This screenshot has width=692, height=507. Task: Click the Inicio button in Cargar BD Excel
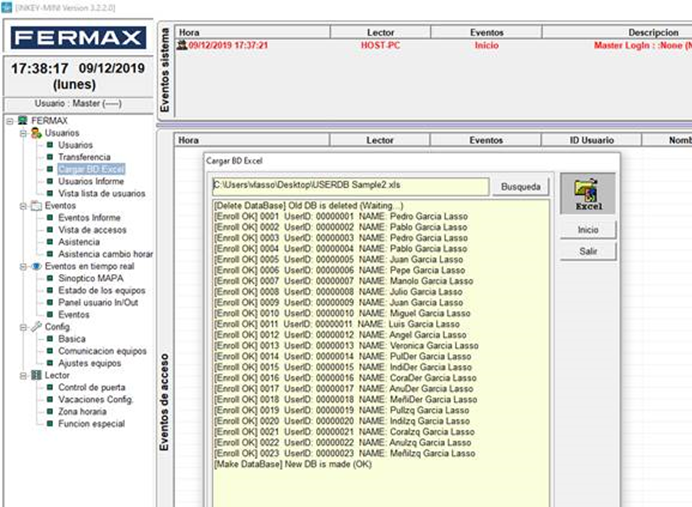pos(588,230)
